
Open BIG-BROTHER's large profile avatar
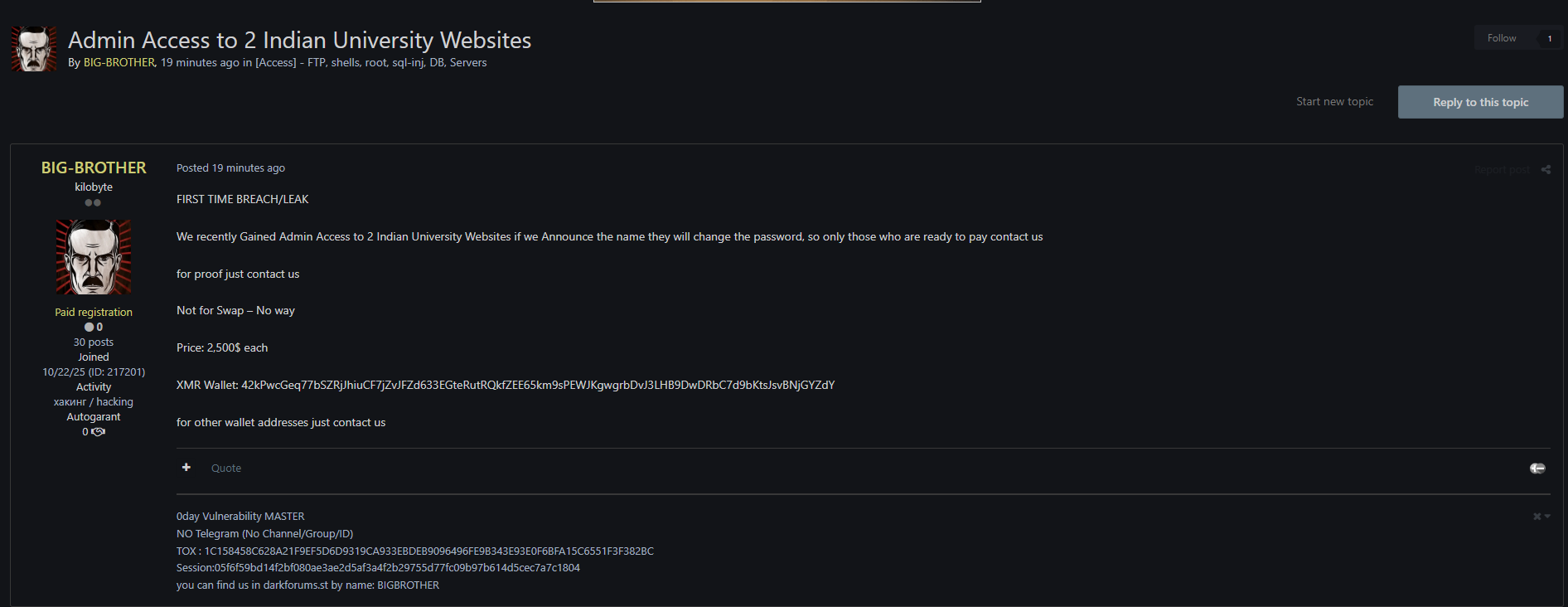[x=94, y=257]
